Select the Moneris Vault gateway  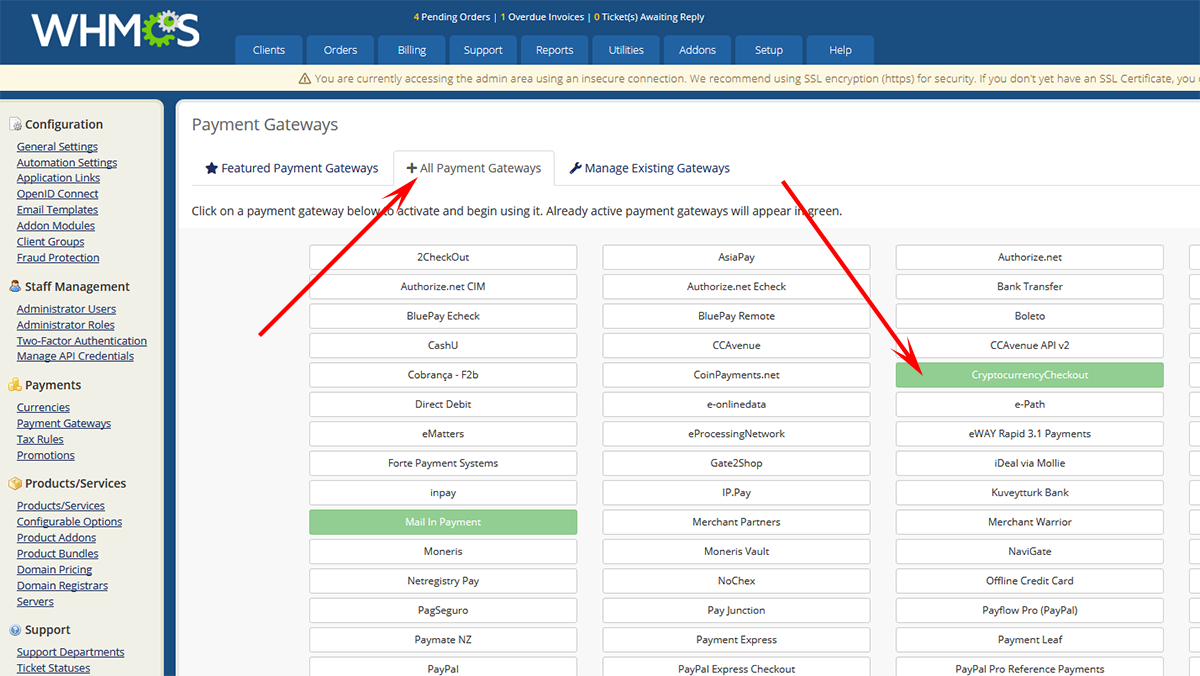click(736, 551)
